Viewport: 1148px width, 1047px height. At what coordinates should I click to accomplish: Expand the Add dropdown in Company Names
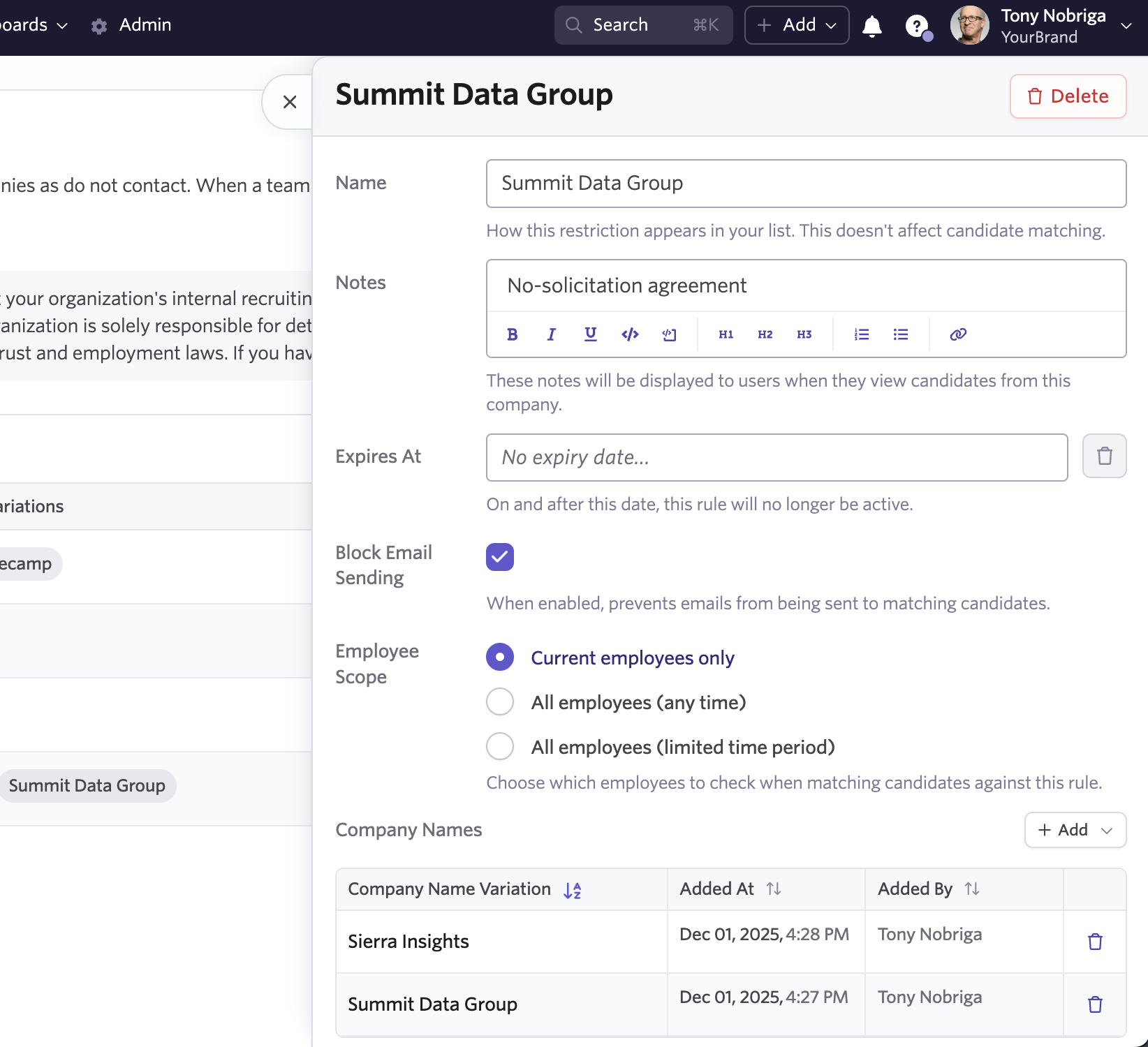(1075, 830)
